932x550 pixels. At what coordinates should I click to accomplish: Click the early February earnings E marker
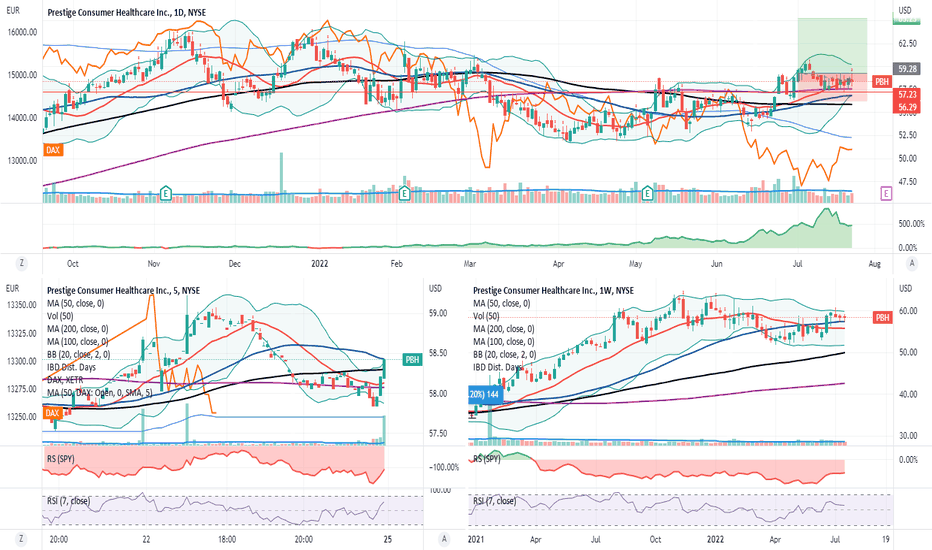click(405, 193)
